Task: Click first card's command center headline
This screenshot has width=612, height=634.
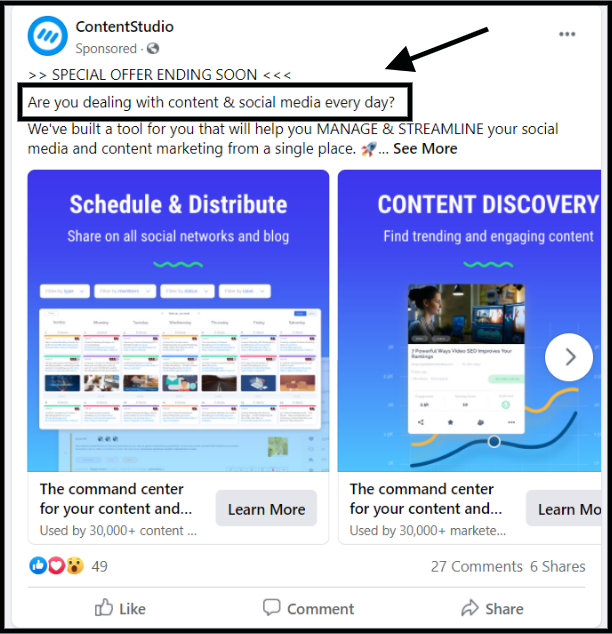Action: click(116, 499)
